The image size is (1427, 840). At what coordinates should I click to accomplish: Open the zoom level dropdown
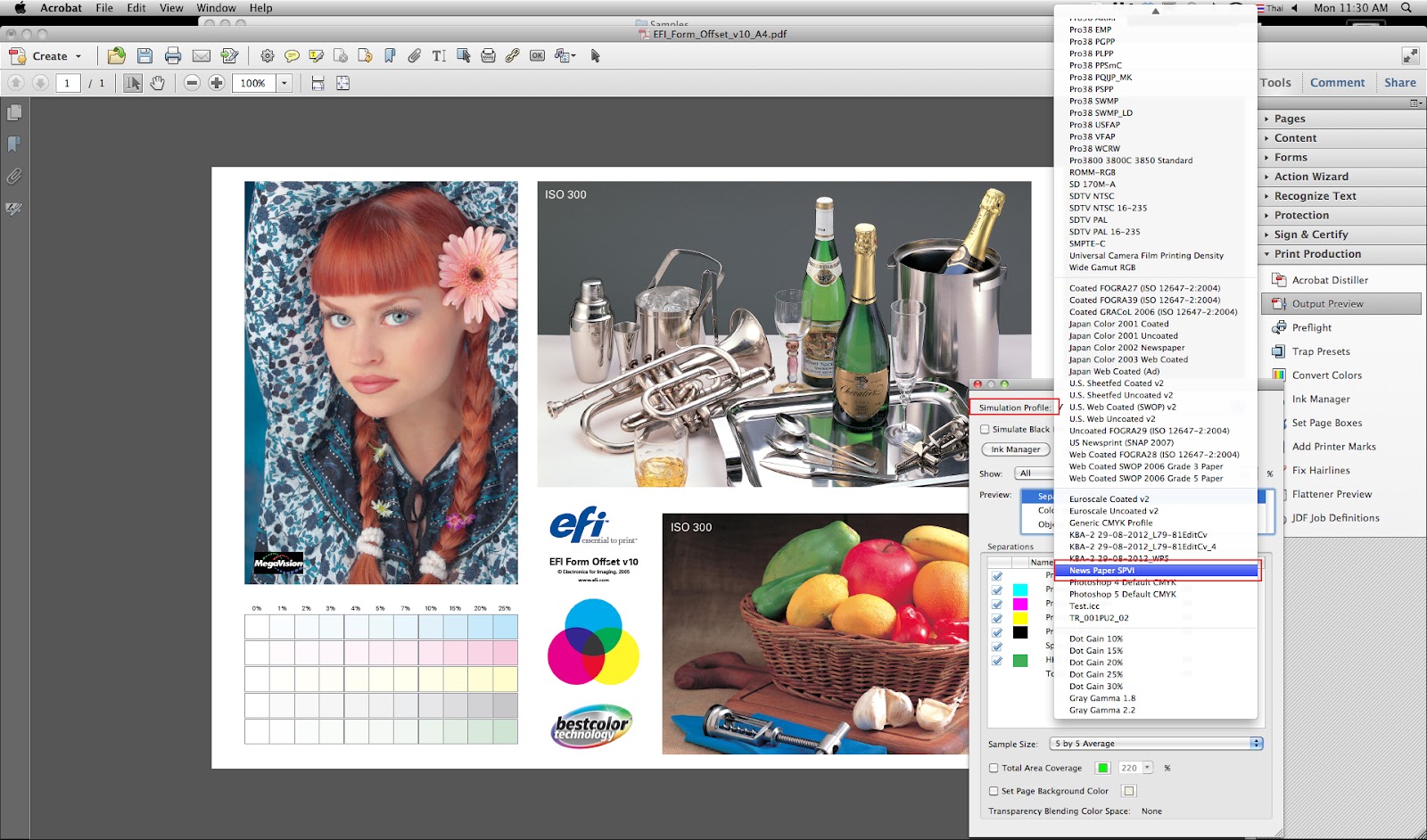pos(284,82)
